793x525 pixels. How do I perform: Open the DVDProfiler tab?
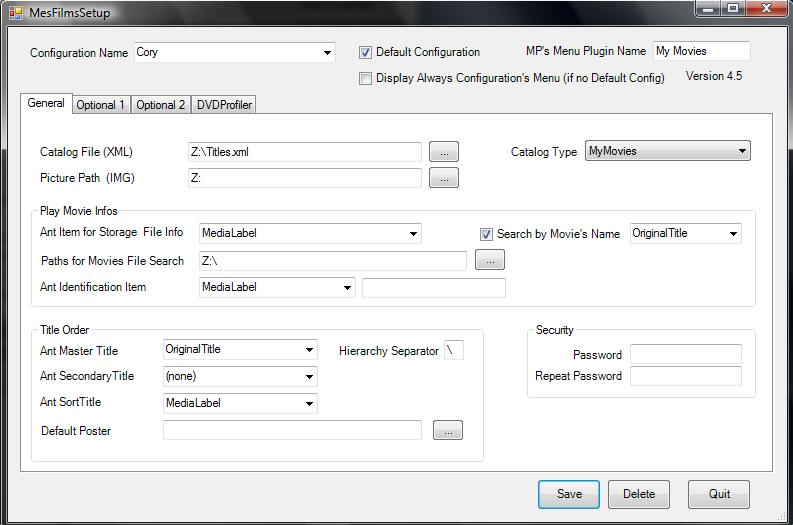click(x=224, y=105)
